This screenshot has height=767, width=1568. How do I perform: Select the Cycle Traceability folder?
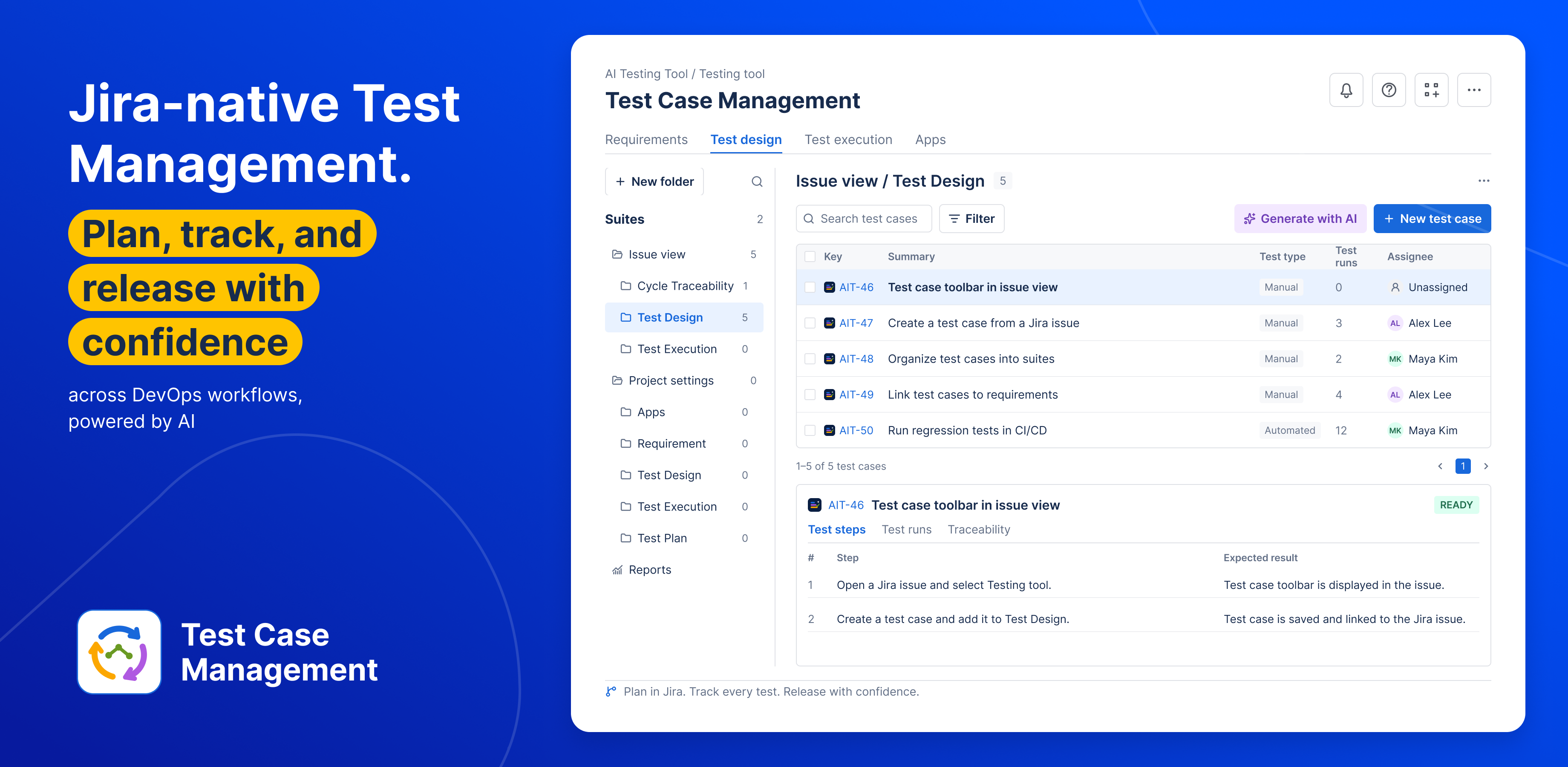click(684, 286)
